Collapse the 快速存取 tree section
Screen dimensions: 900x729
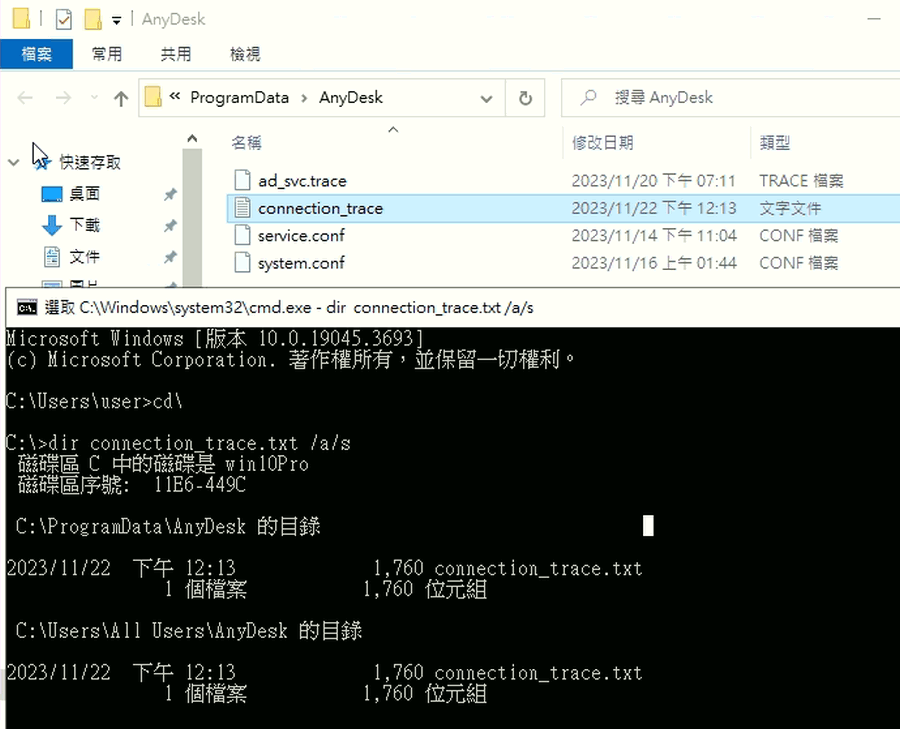[x=14, y=161]
